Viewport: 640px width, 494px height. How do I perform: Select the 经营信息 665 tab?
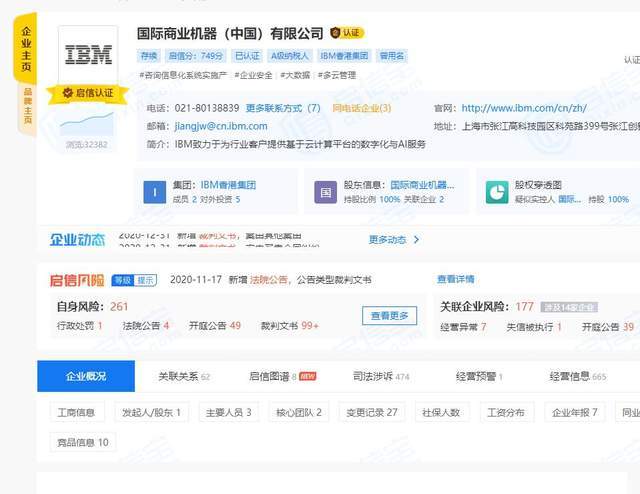pyautogui.click(x=578, y=376)
